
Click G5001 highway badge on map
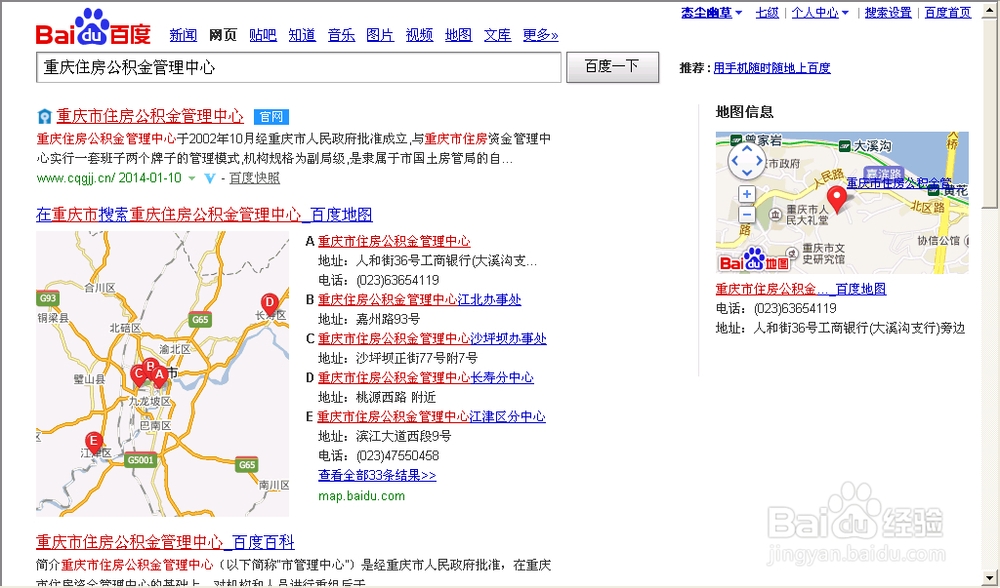[140, 460]
